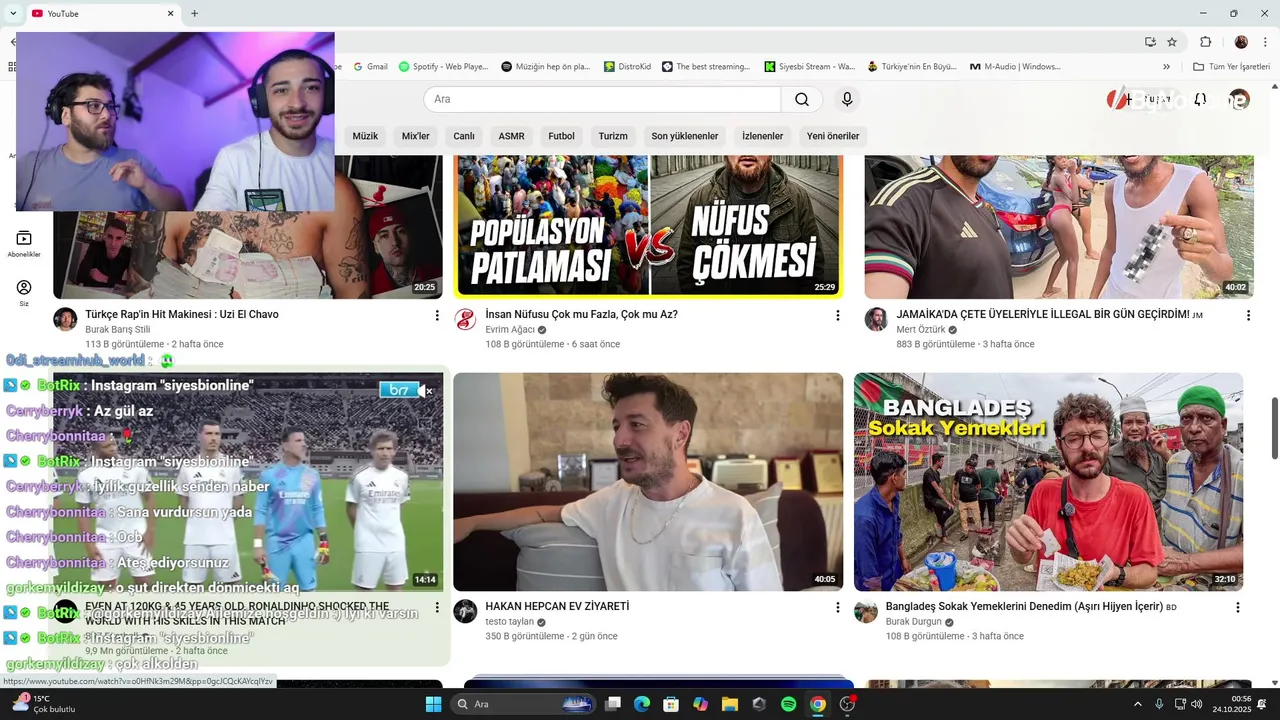Open more options for JAMAİKA'DA video
The image size is (1280, 720).
point(1248,315)
